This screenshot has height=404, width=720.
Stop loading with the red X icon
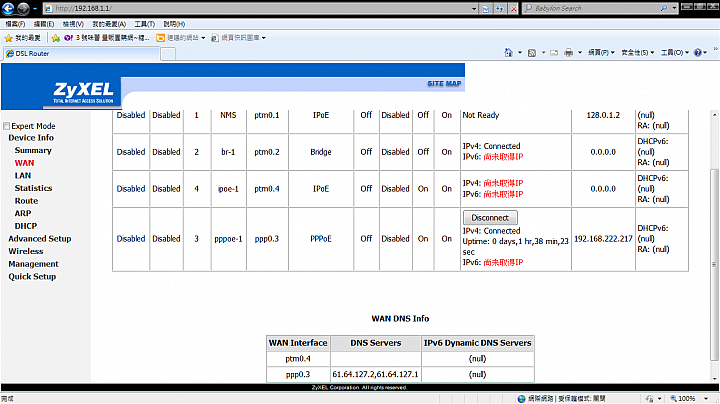tap(513, 8)
